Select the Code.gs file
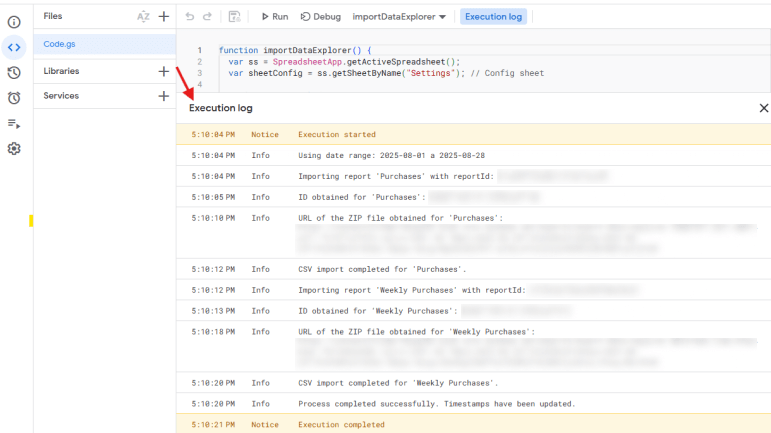Screen dimensions: 771x433 click(105, 44)
